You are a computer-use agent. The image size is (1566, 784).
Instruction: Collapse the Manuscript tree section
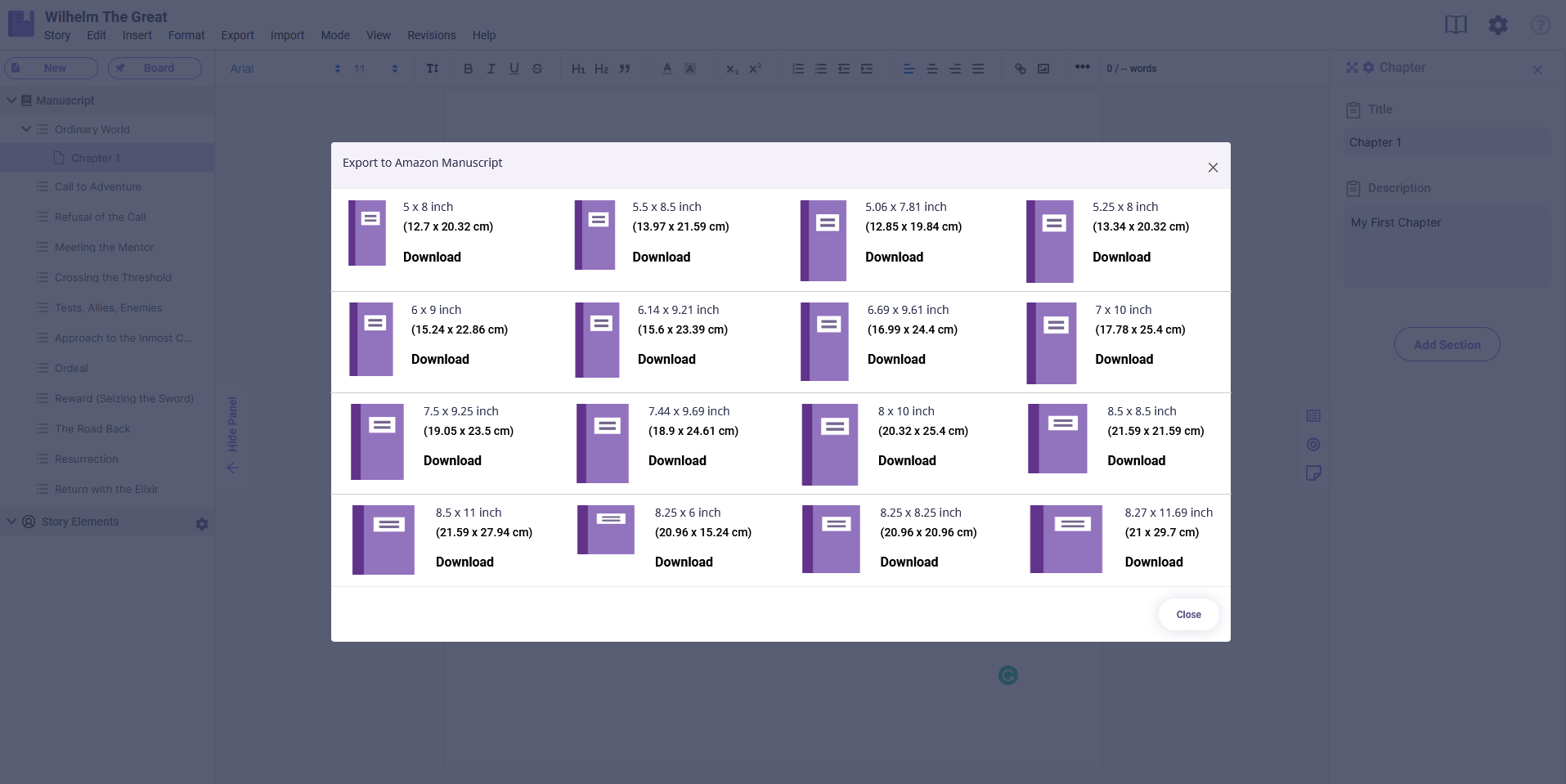click(12, 101)
